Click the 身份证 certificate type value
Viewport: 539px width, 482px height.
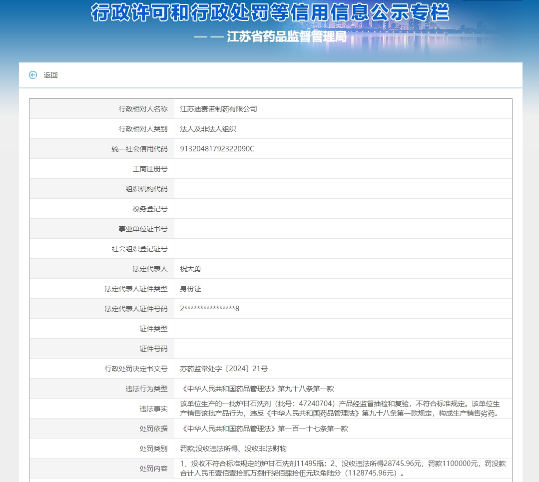(x=190, y=289)
